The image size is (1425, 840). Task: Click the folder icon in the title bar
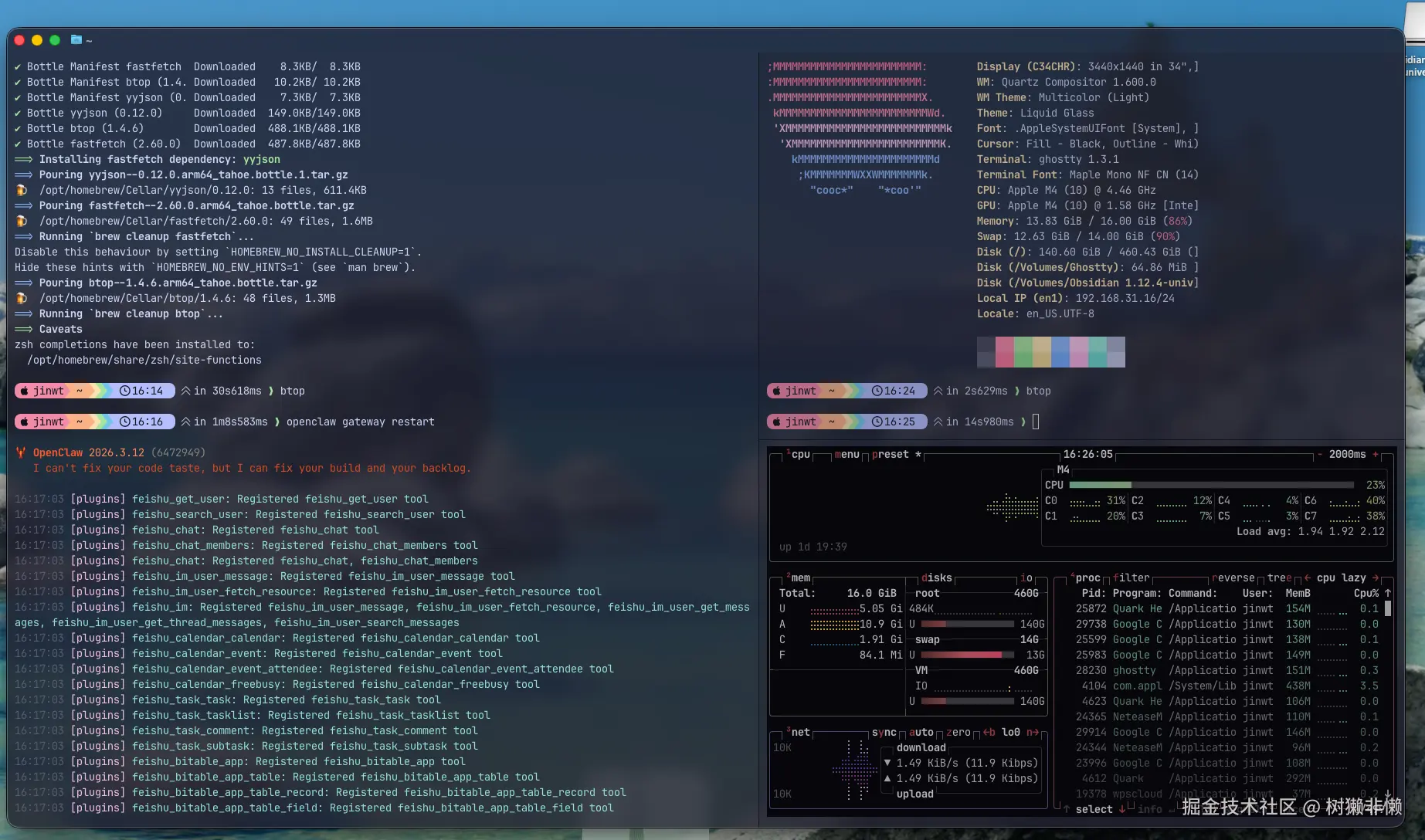coord(76,40)
